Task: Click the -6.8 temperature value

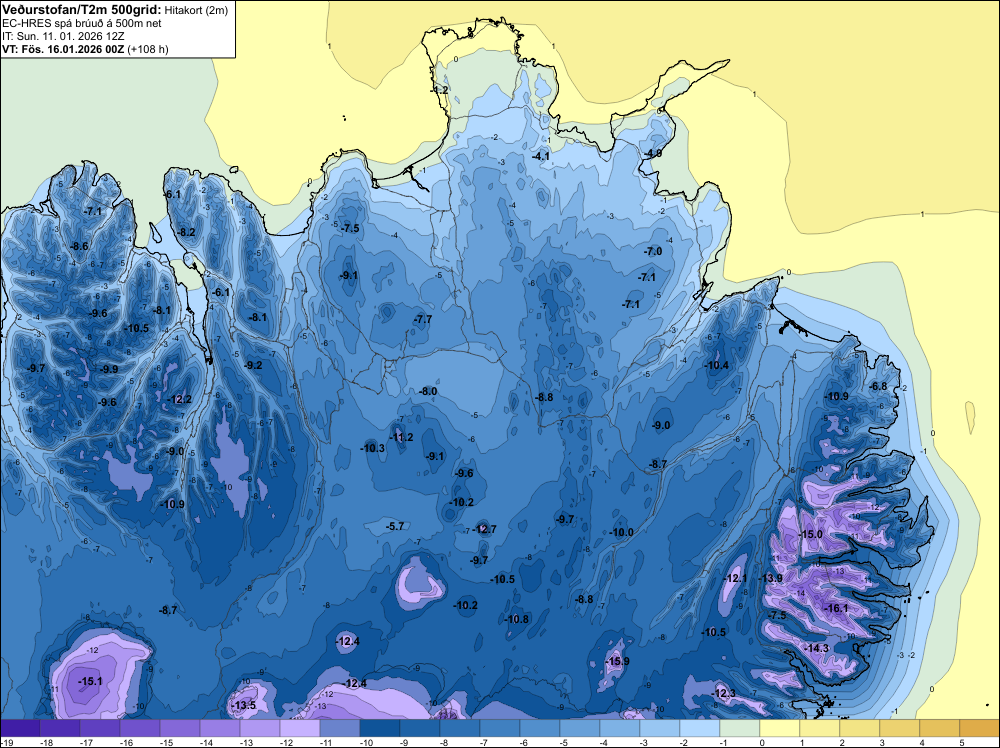Action: coord(879,386)
